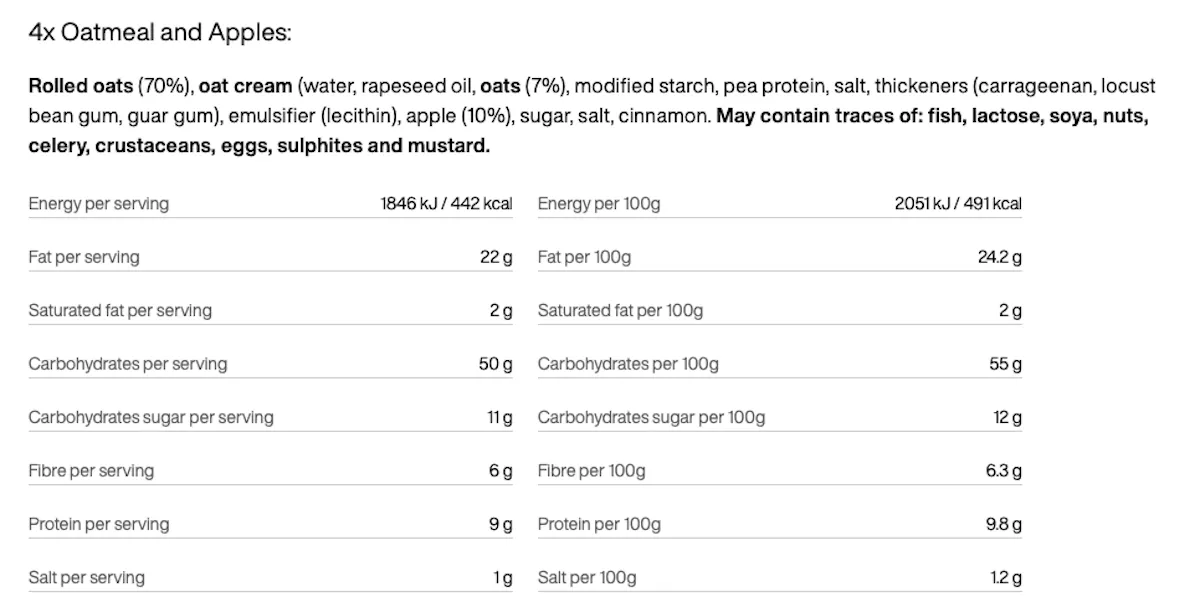
Task: Click the '1846 kJ / 442 kcal' value
Action: coord(446,204)
